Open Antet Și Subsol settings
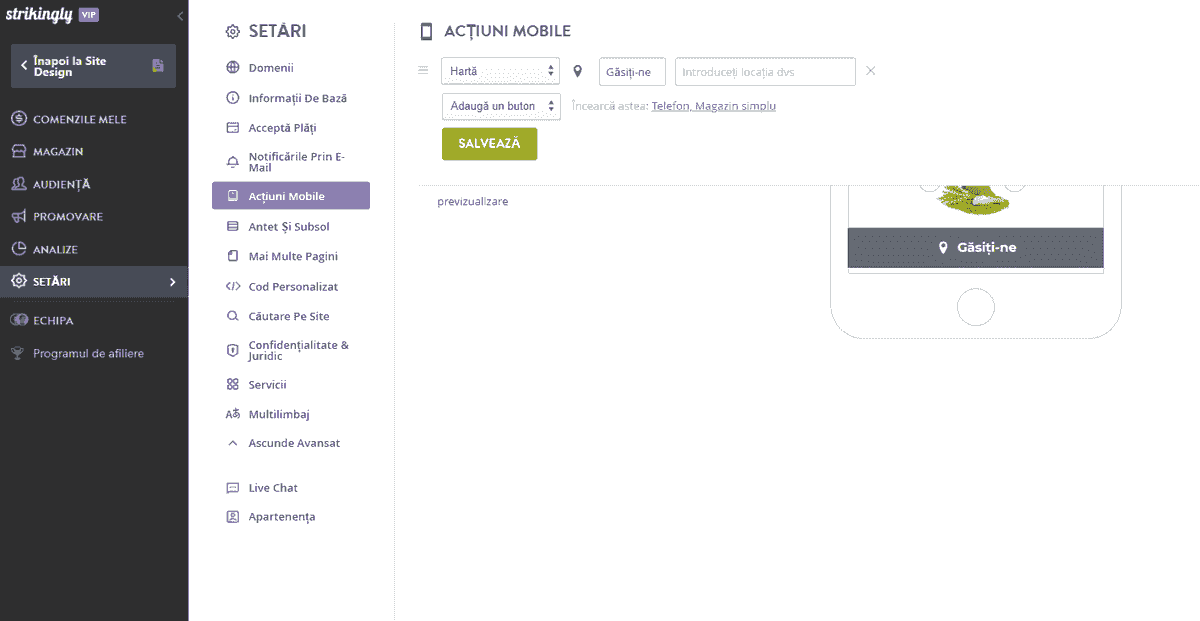The width and height of the screenshot is (1200, 621). [x=291, y=227]
